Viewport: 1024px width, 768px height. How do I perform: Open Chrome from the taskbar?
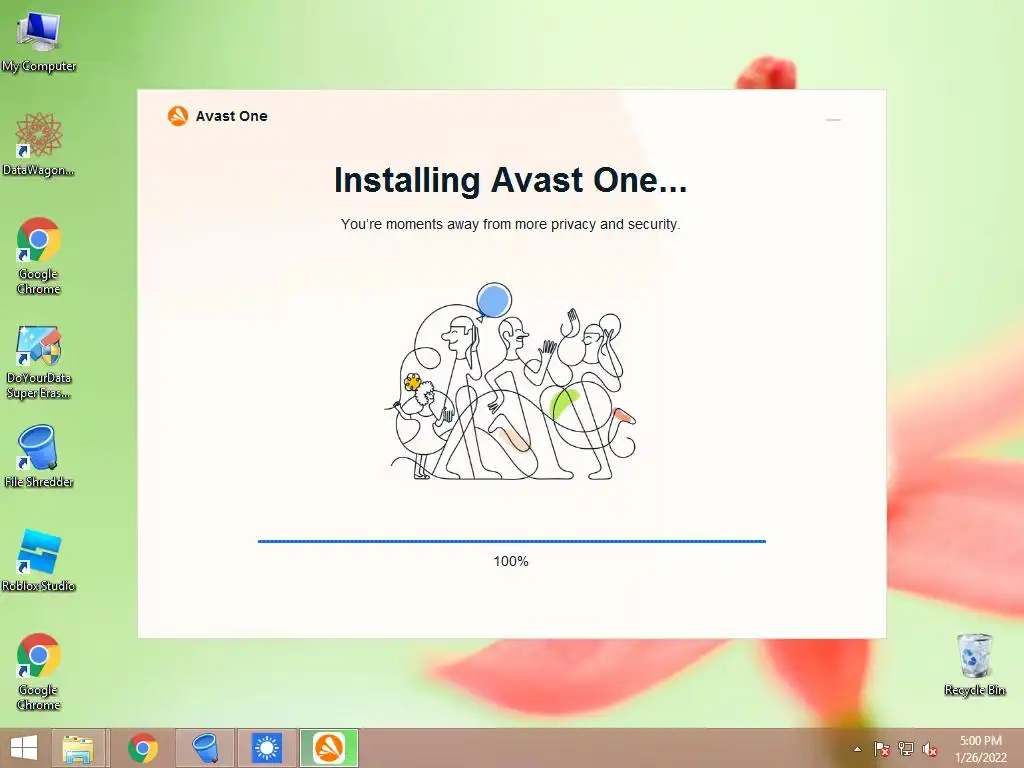tap(142, 748)
